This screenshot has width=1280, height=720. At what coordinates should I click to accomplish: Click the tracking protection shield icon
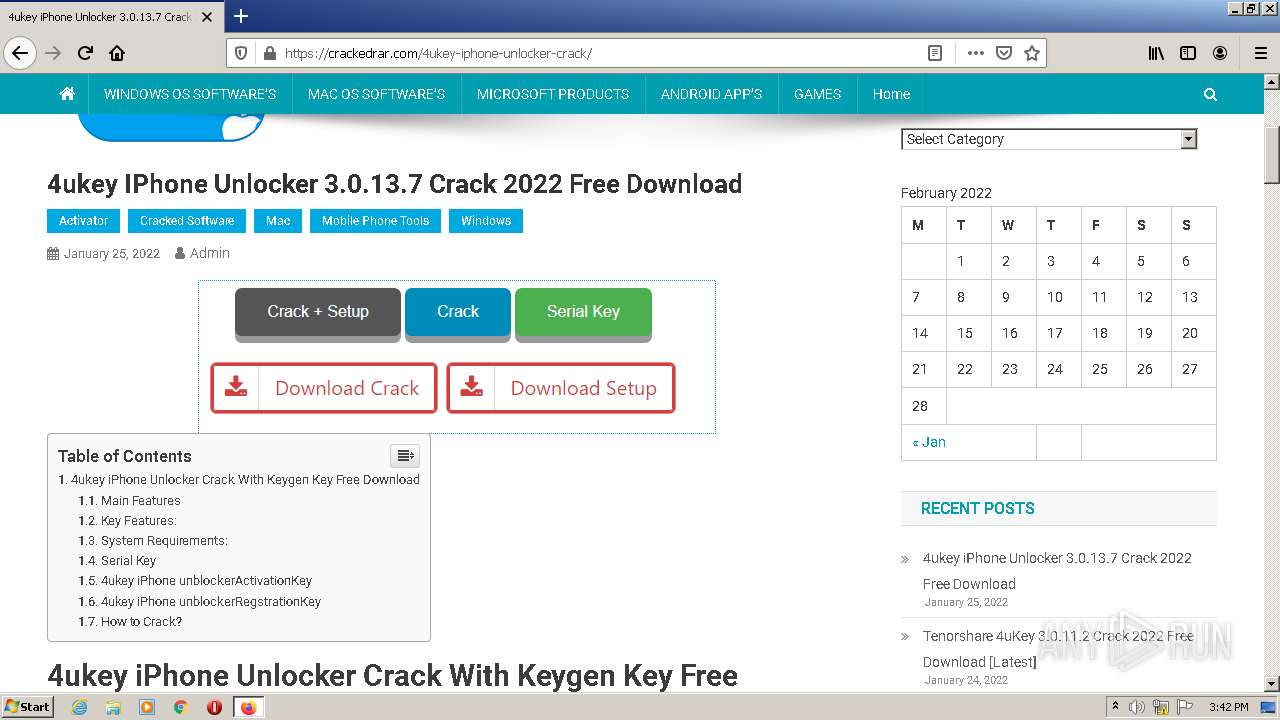(240, 53)
